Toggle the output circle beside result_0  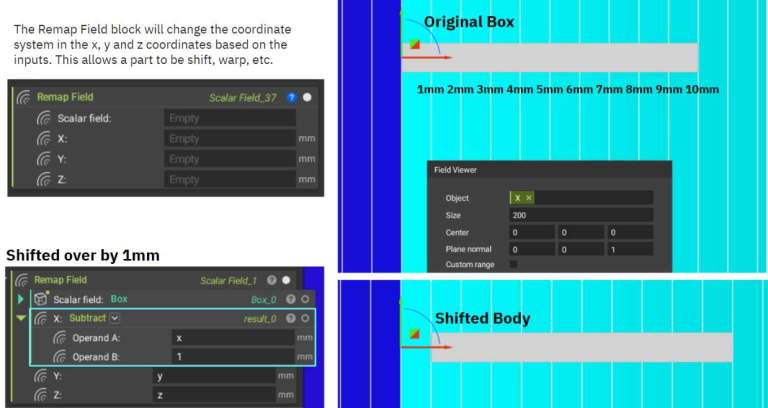pos(305,318)
